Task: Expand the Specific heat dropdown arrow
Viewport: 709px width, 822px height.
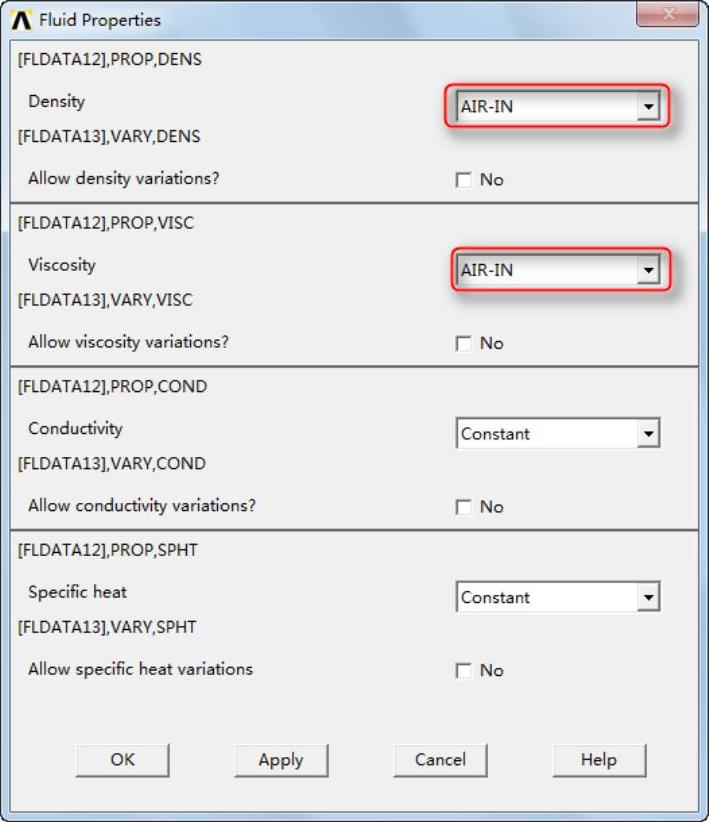Action: [649, 597]
